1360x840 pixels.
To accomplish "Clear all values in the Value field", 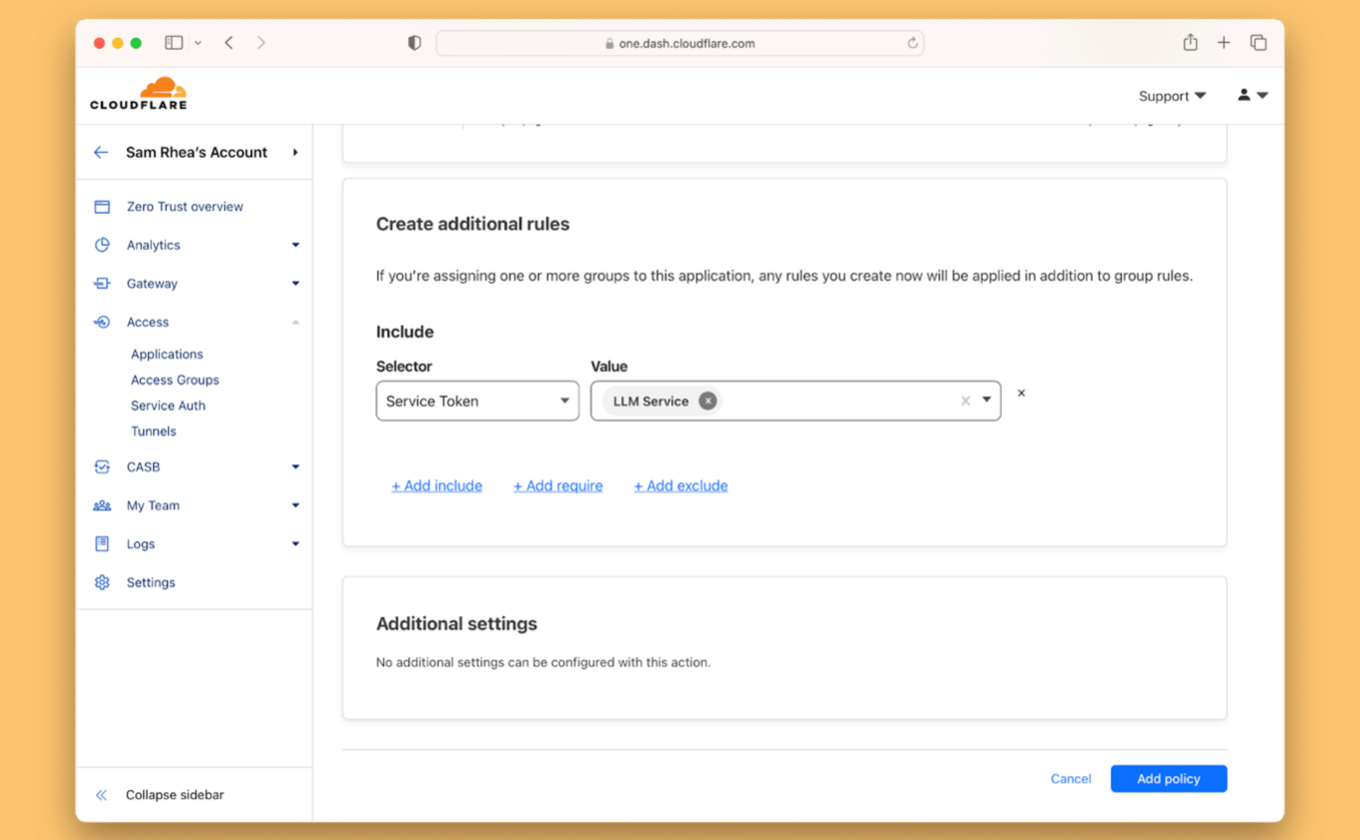I will [x=965, y=401].
